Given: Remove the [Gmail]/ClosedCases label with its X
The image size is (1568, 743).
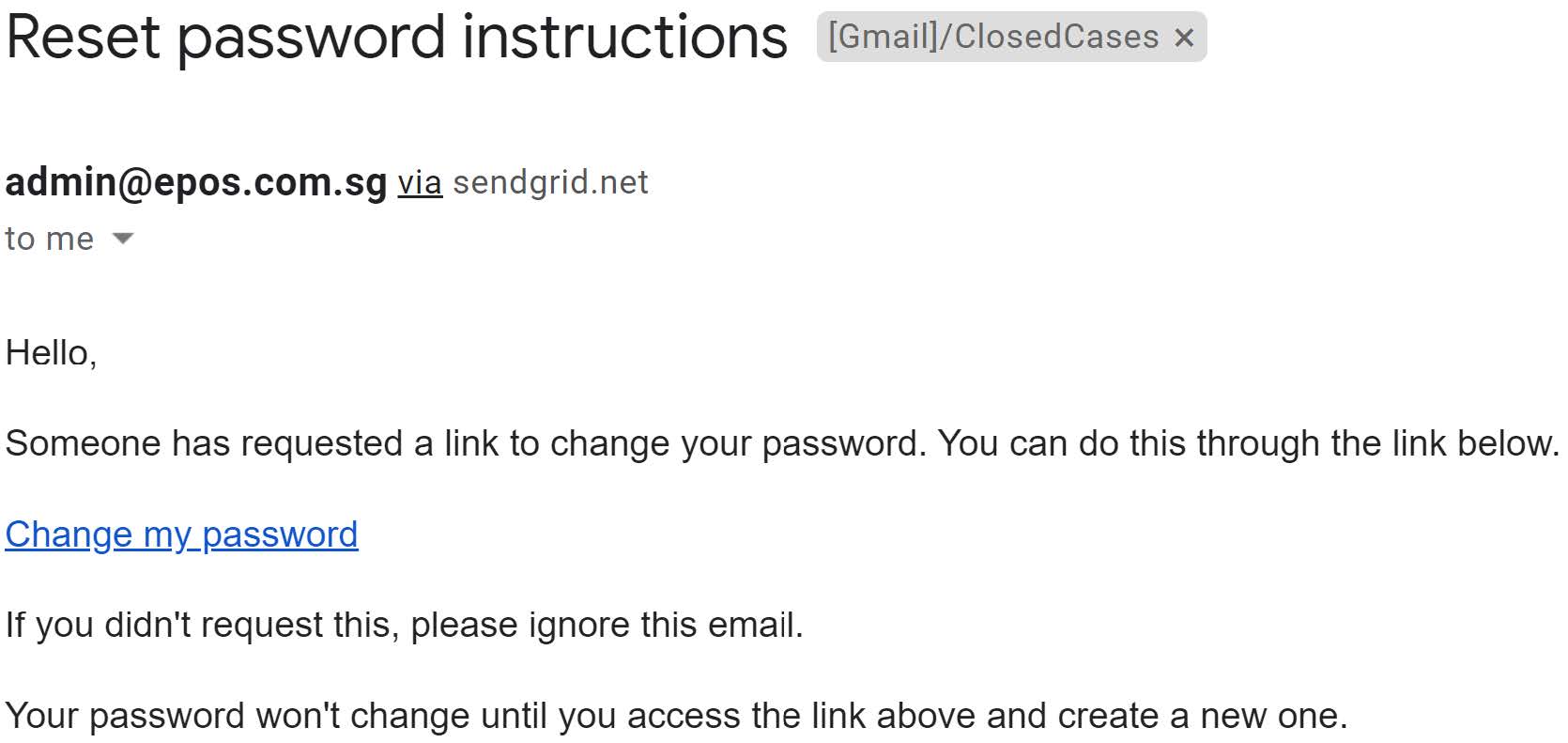Looking at the screenshot, I should tap(1184, 38).
